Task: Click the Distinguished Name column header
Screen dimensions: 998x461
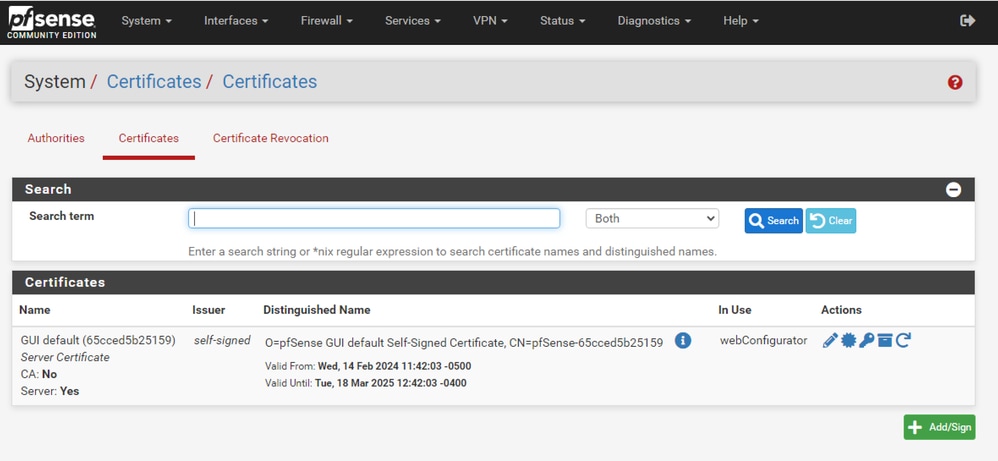Action: pos(317,310)
